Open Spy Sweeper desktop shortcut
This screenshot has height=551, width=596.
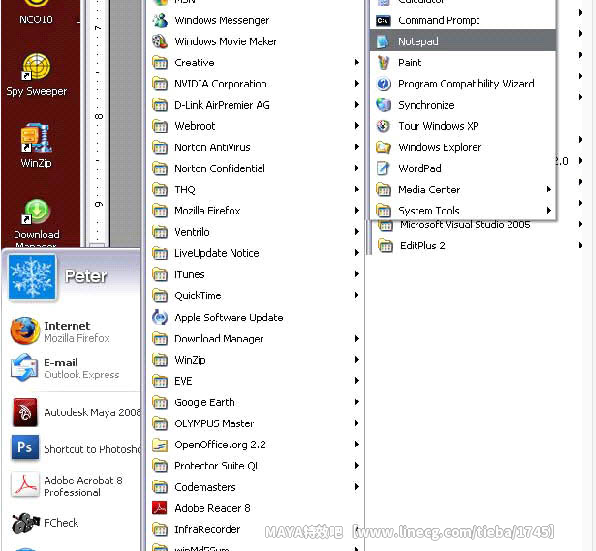tap(36, 75)
